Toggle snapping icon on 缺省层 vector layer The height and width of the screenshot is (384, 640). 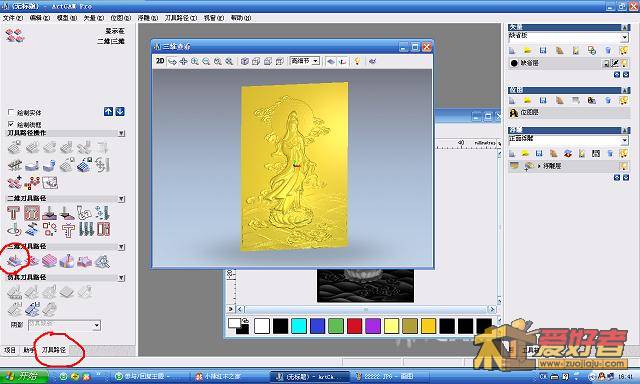pyautogui.click(x=615, y=63)
